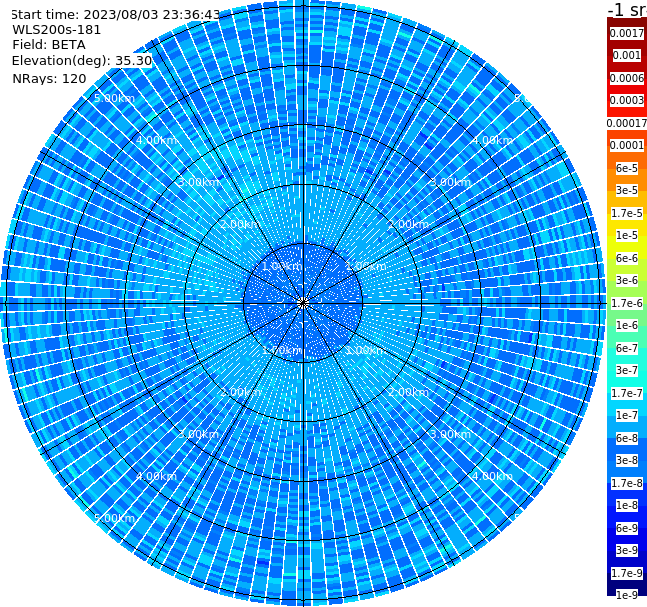Click the 6e-5 colorbar tick
Screen dimensions: 647x607
click(x=627, y=168)
